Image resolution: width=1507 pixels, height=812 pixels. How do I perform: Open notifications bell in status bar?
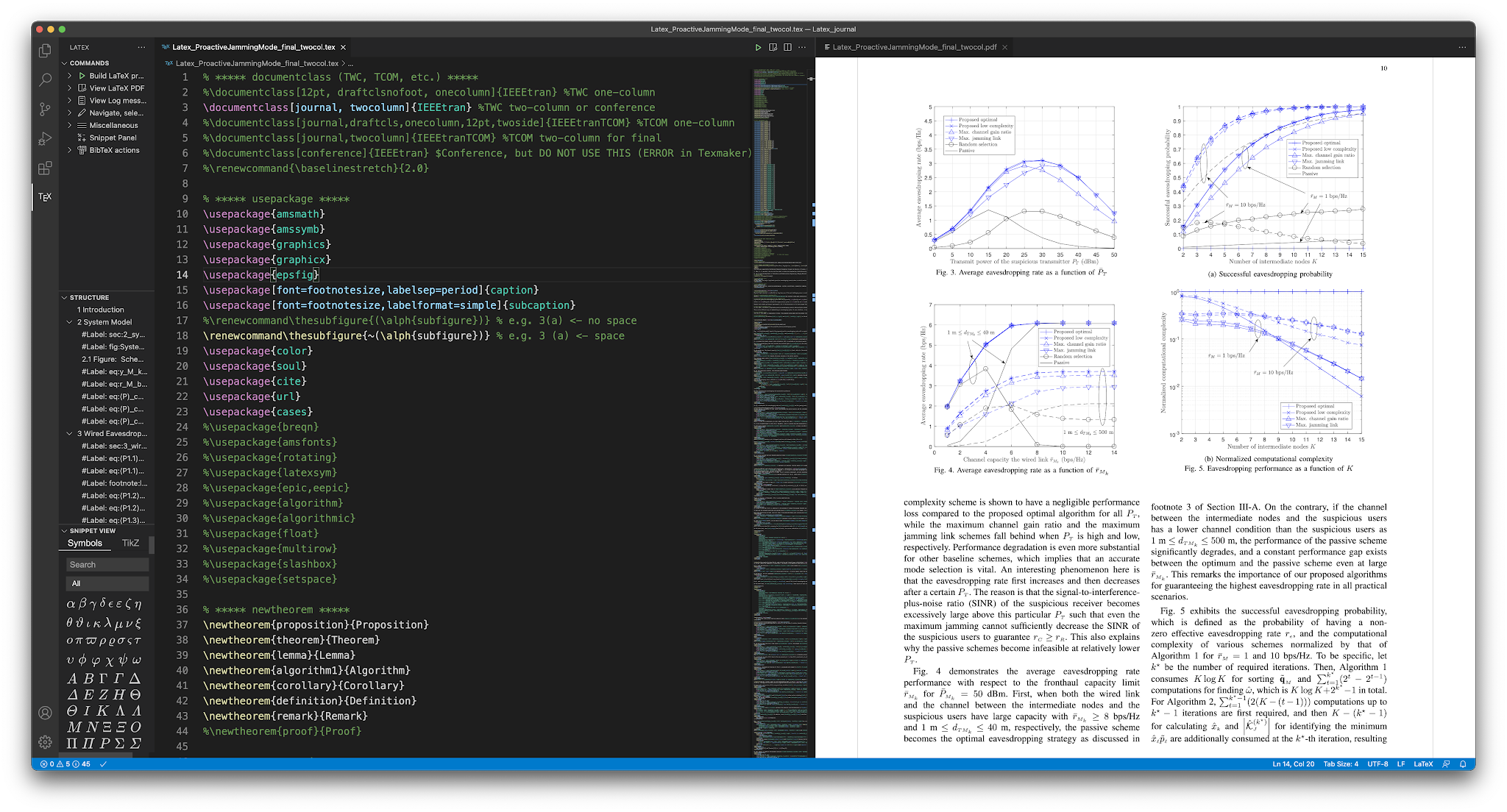pyautogui.click(x=1463, y=764)
